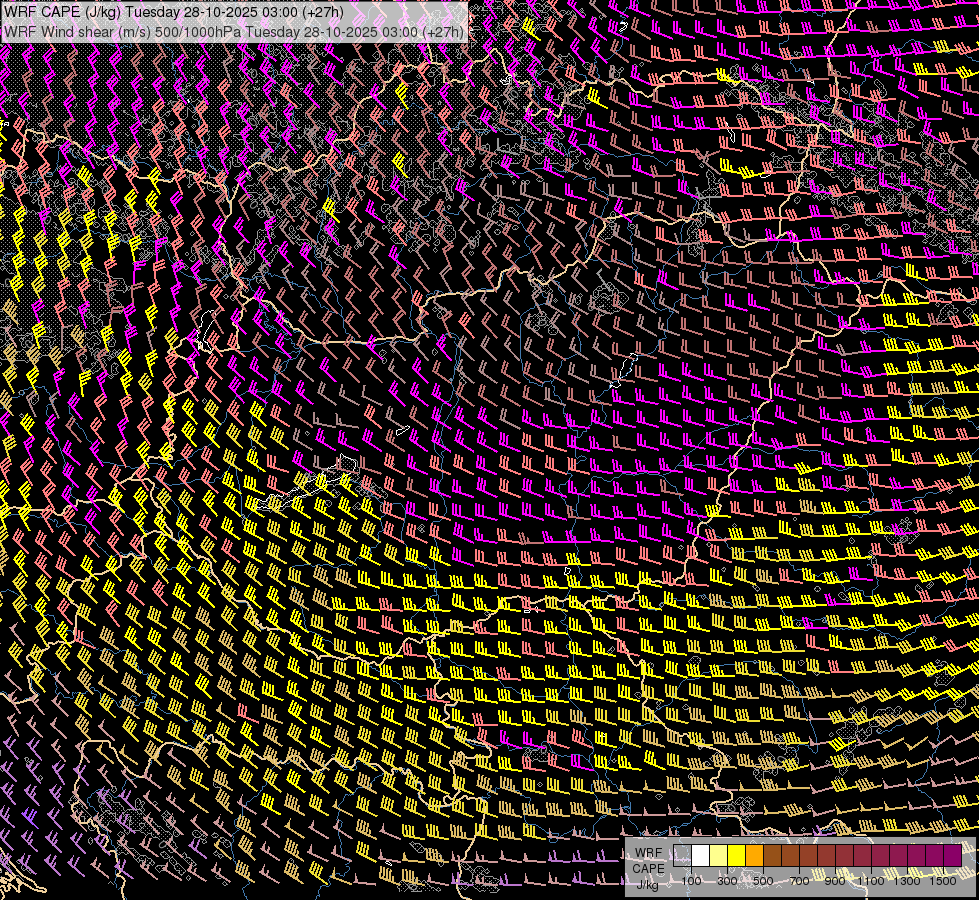Image resolution: width=979 pixels, height=900 pixels.
Task: Click the 100 label on the legend
Action: 691,881
